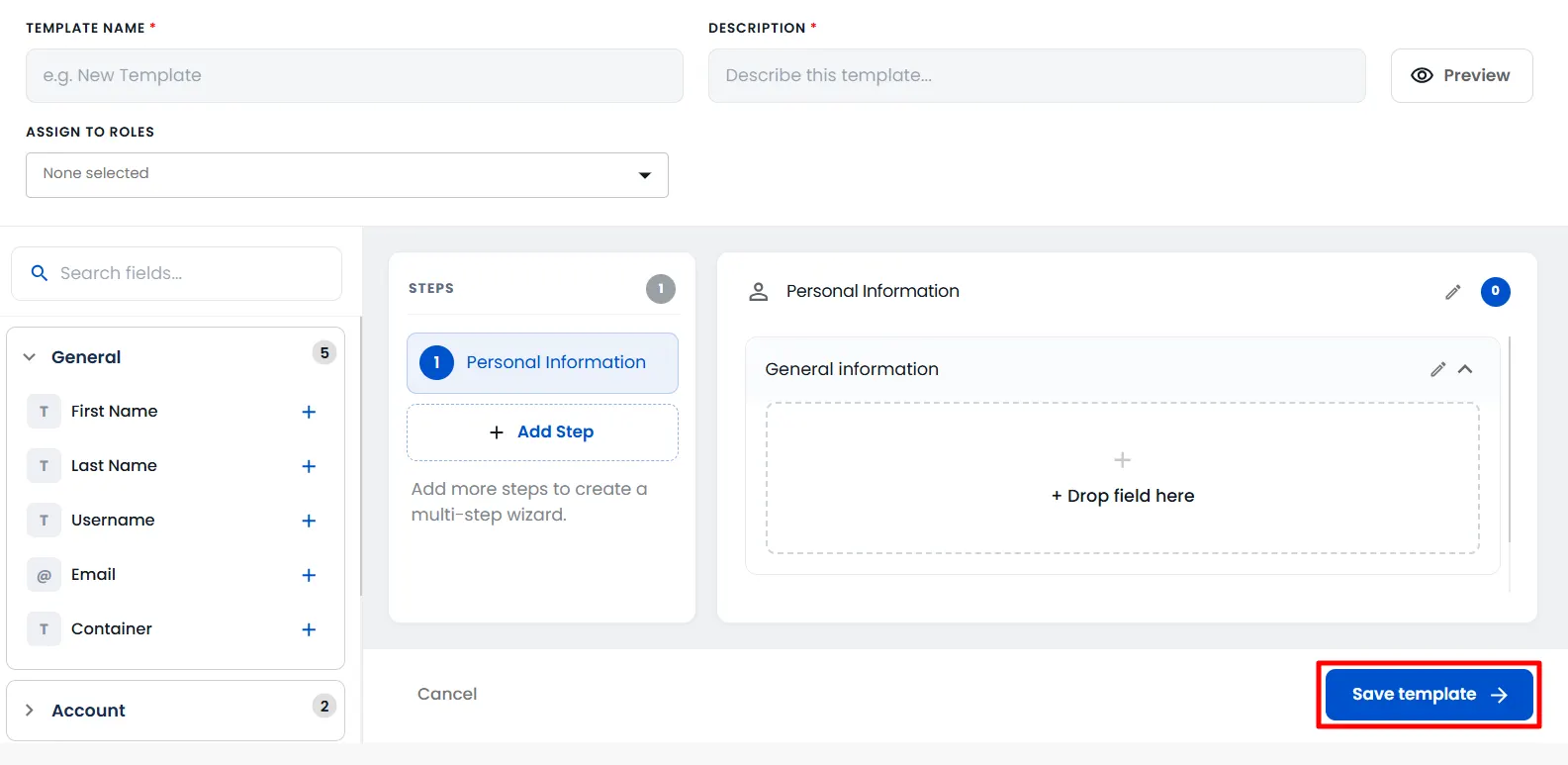Click the Container field label
Screen dimensions: 1568x765
(112, 629)
